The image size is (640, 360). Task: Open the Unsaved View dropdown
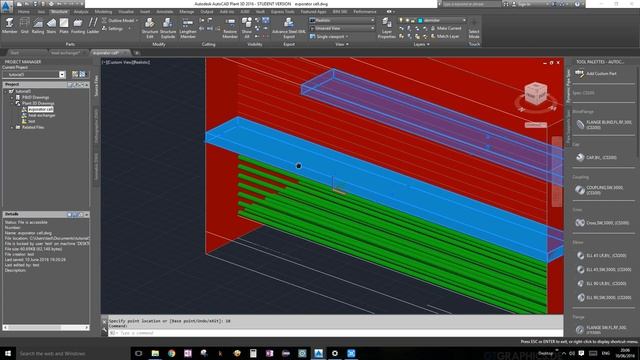(x=342, y=28)
